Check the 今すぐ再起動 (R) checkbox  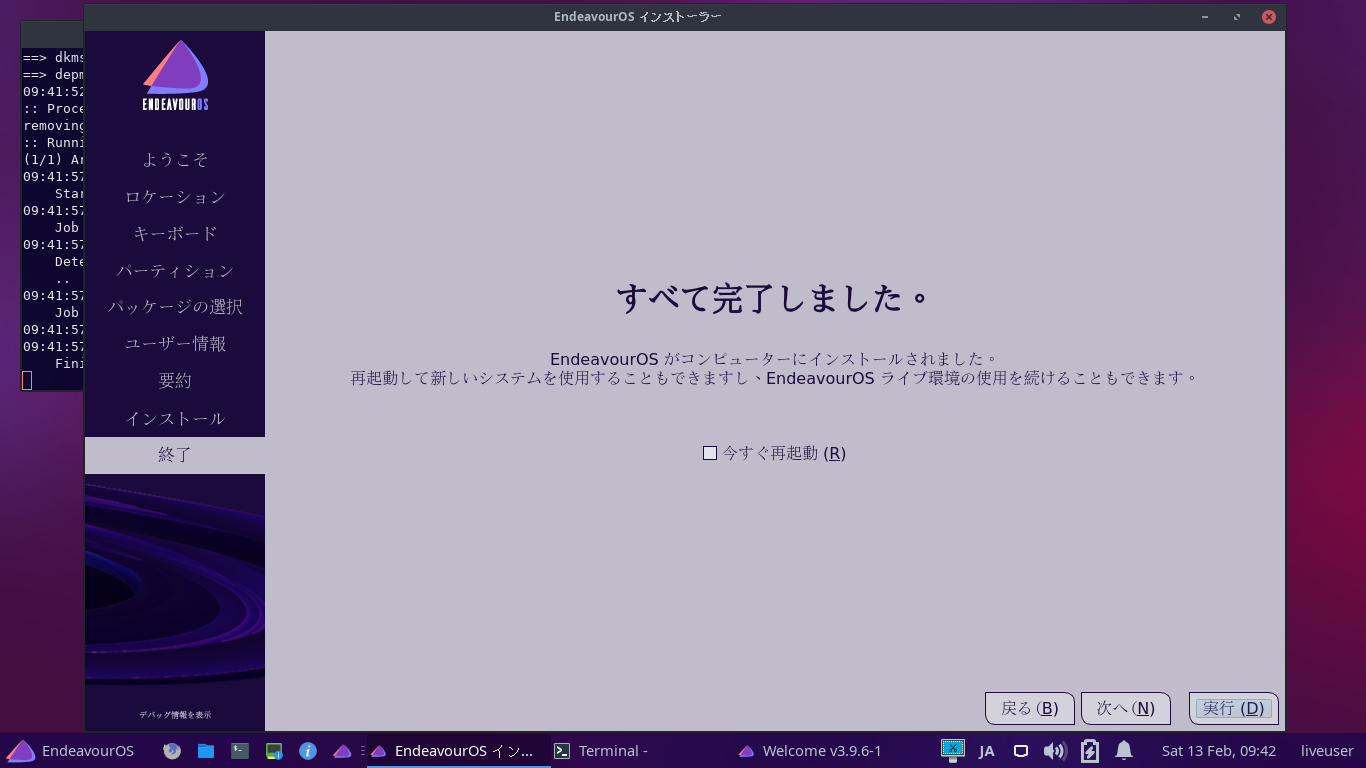pos(710,453)
